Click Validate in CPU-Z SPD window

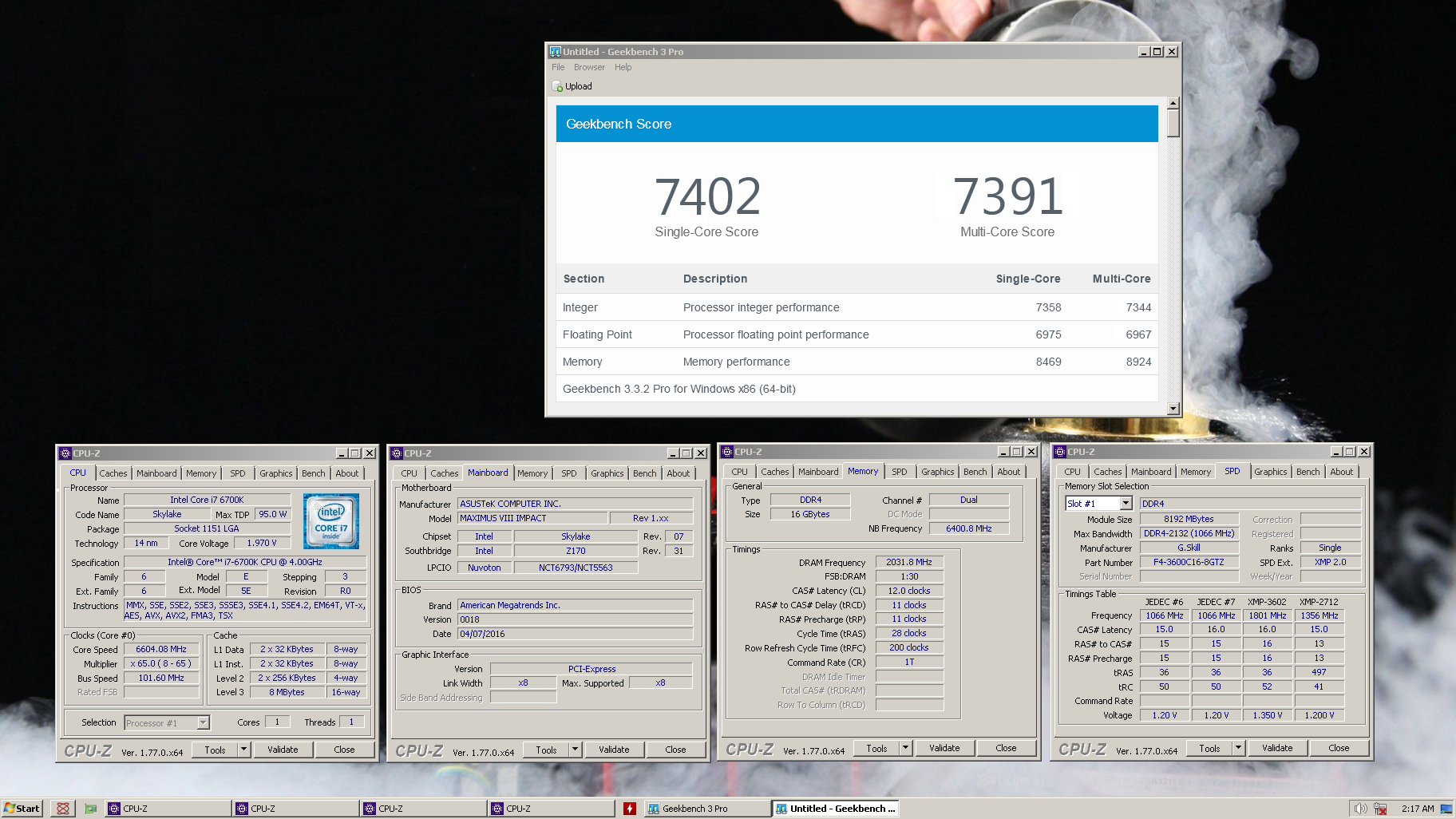tap(1277, 748)
